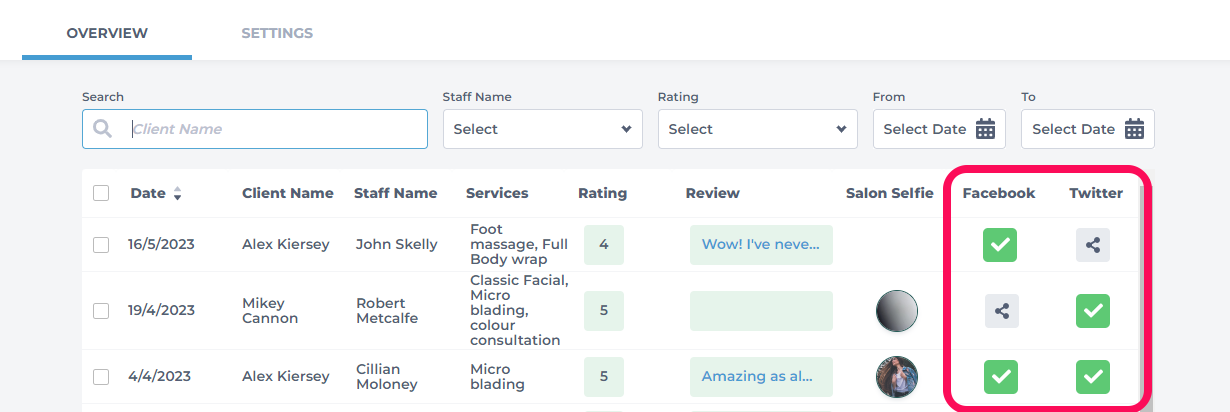View Mikey Cannon's salon selfie thumbnail

tap(897, 311)
